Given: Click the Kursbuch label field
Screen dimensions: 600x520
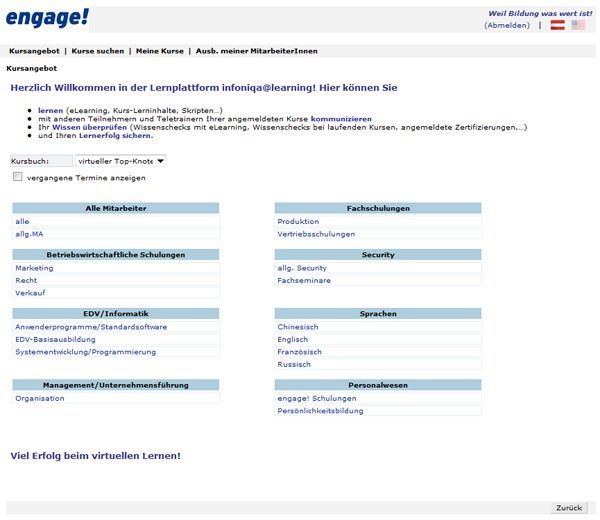Looking at the screenshot, I should point(41,161).
